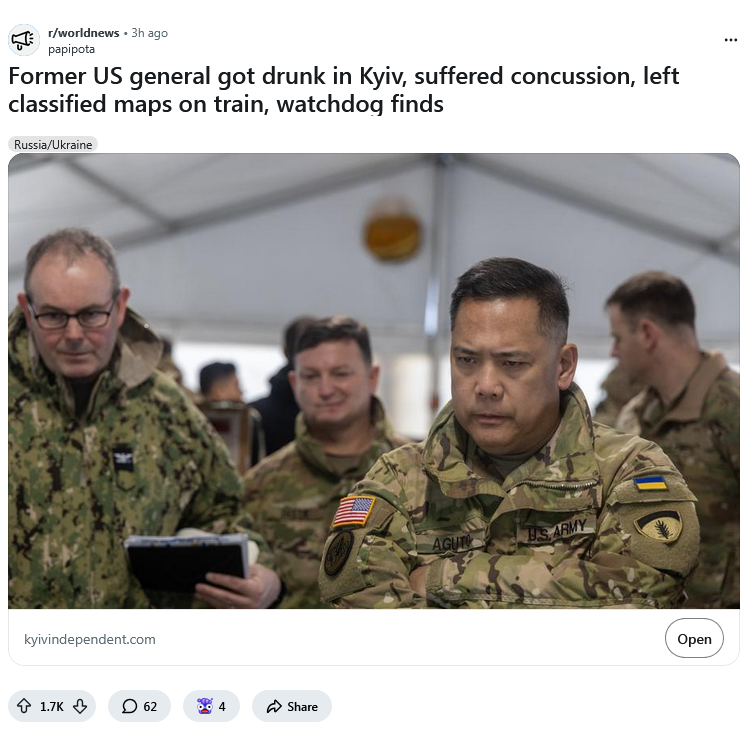Open the kyivindependent.com source link

(x=90, y=639)
